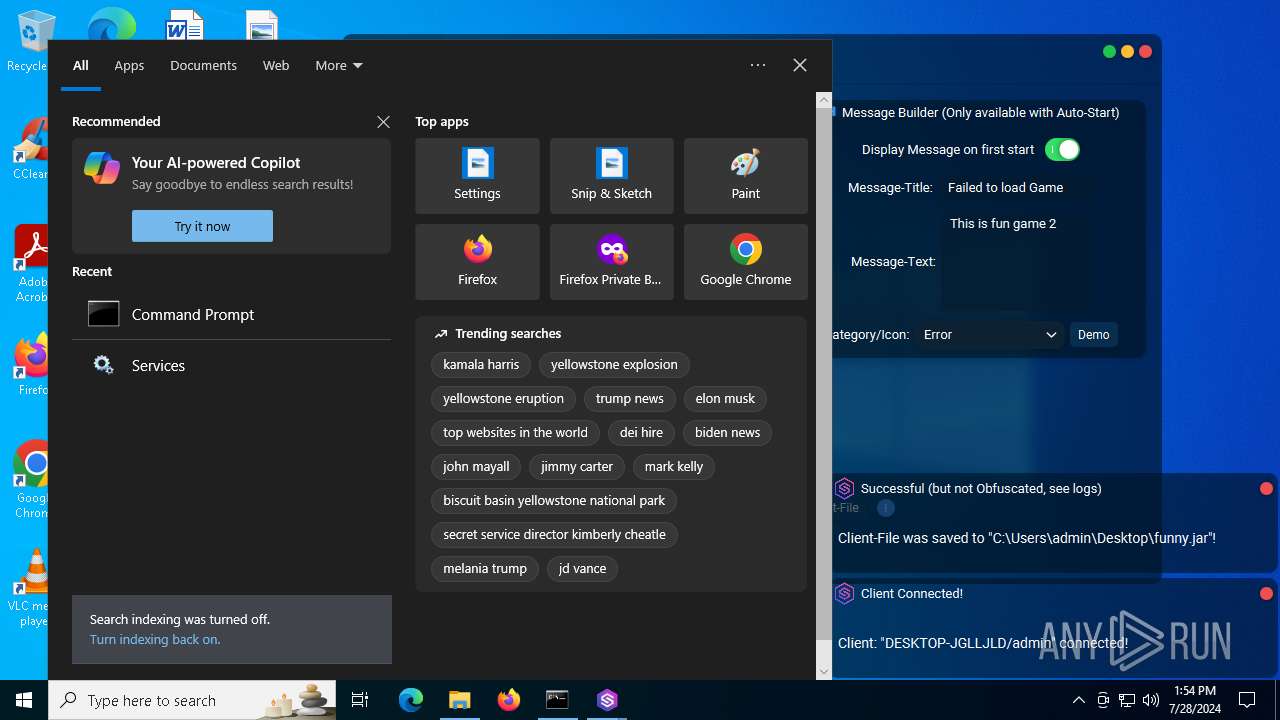Open File Explorer from the taskbar
The height and width of the screenshot is (720, 1280).
(x=459, y=700)
